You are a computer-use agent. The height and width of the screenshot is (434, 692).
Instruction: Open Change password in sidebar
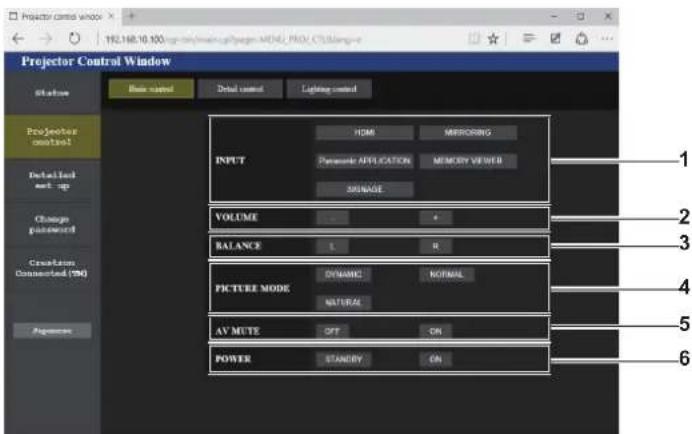(x=52, y=224)
